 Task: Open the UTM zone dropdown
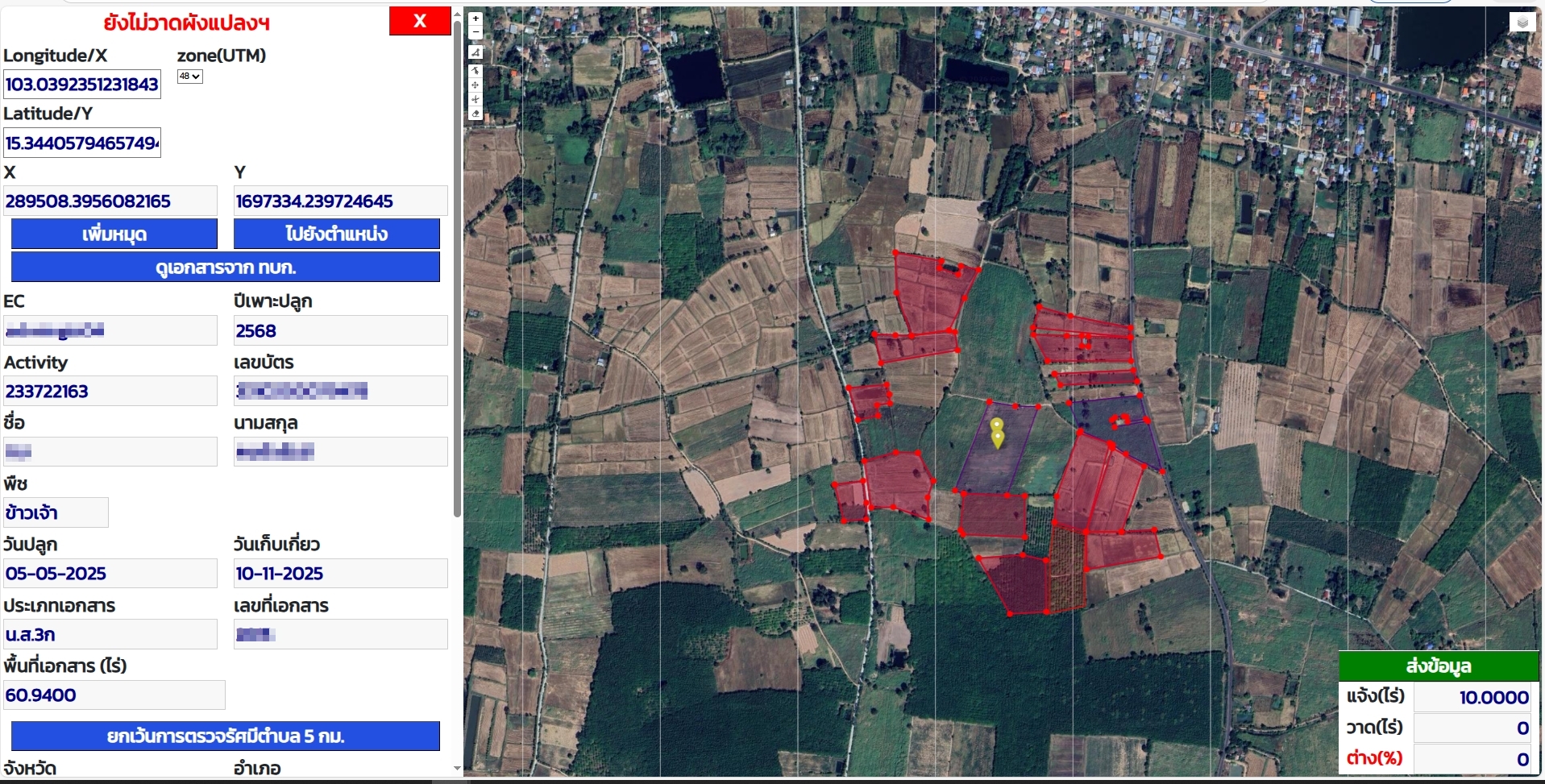click(x=189, y=77)
